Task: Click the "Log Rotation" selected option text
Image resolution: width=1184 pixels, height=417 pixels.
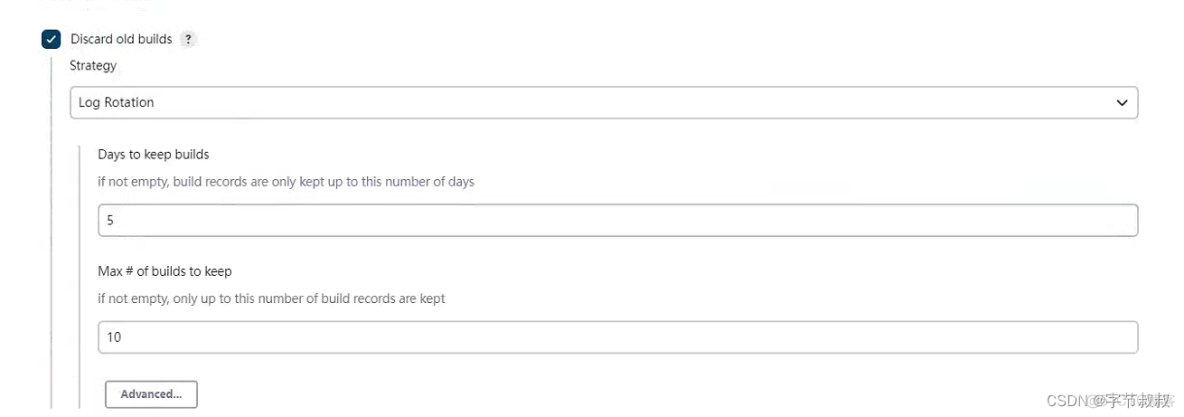Action: (x=116, y=102)
